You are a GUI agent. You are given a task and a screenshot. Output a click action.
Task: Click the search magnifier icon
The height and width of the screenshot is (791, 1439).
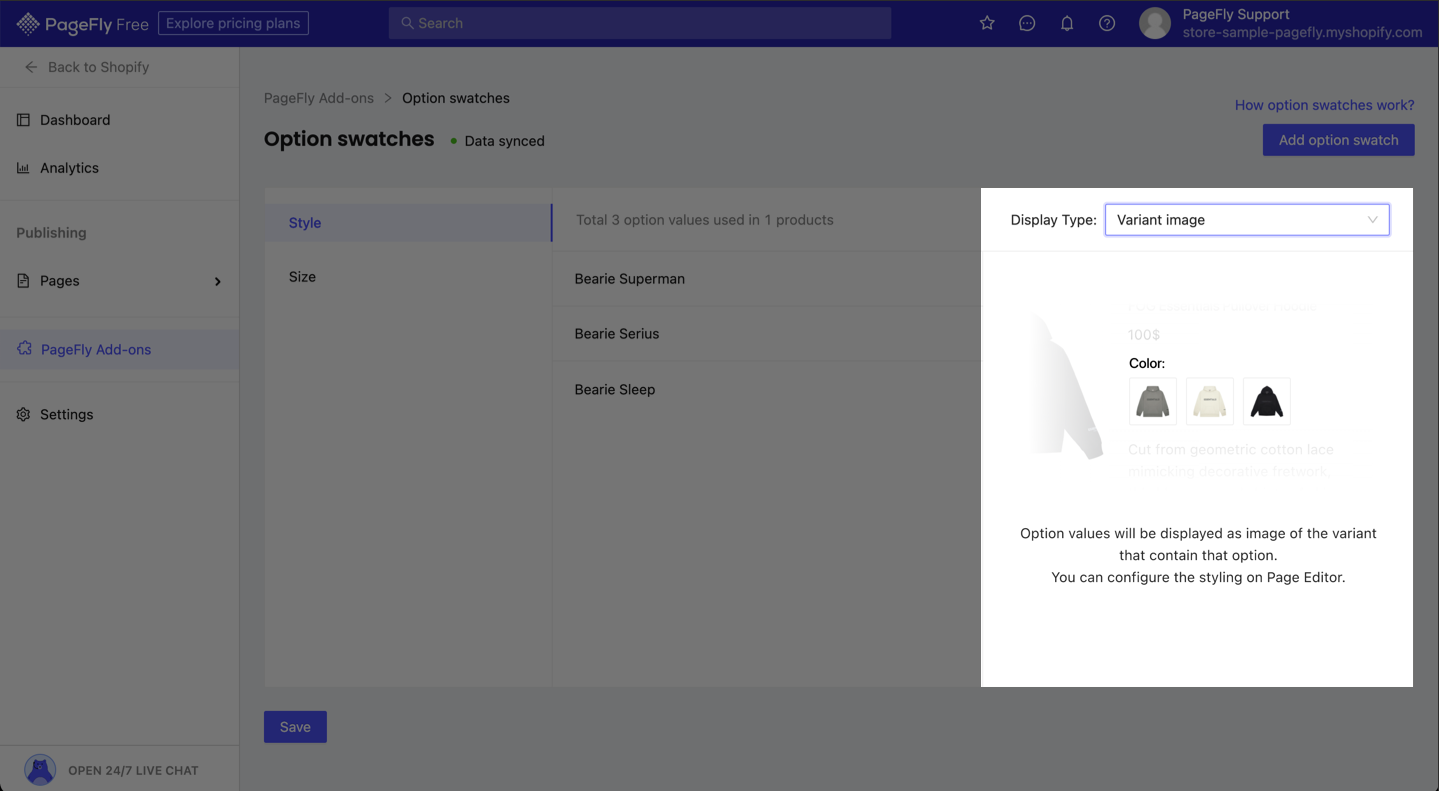(407, 23)
